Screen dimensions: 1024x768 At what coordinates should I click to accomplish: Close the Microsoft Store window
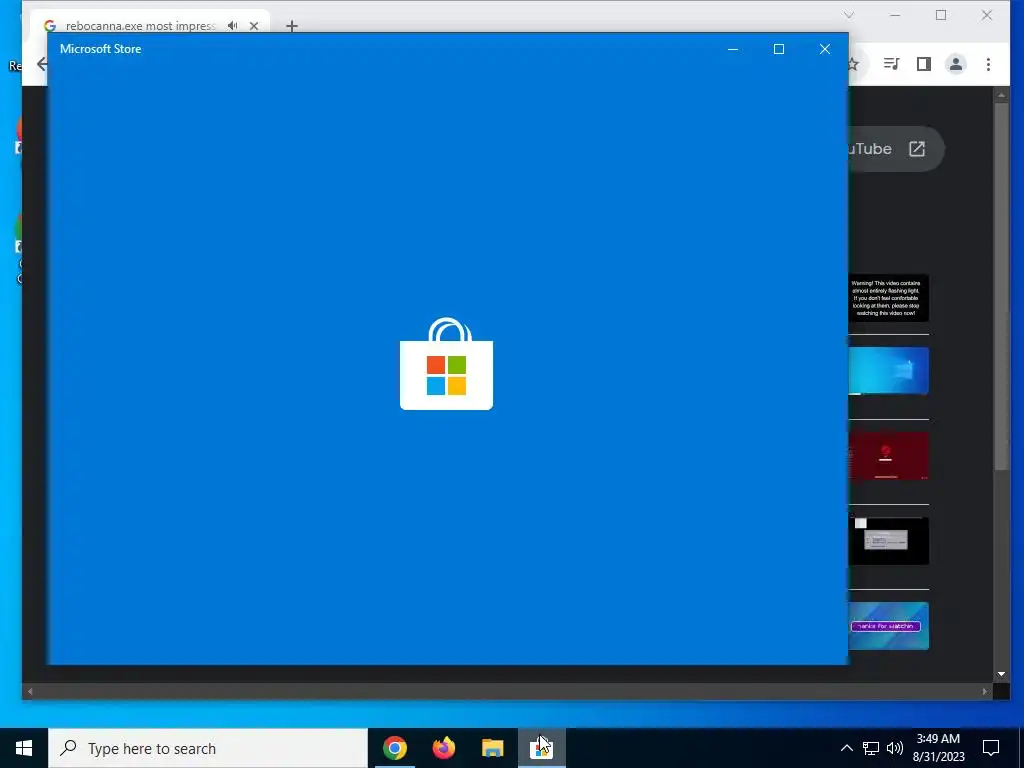pyautogui.click(x=825, y=49)
